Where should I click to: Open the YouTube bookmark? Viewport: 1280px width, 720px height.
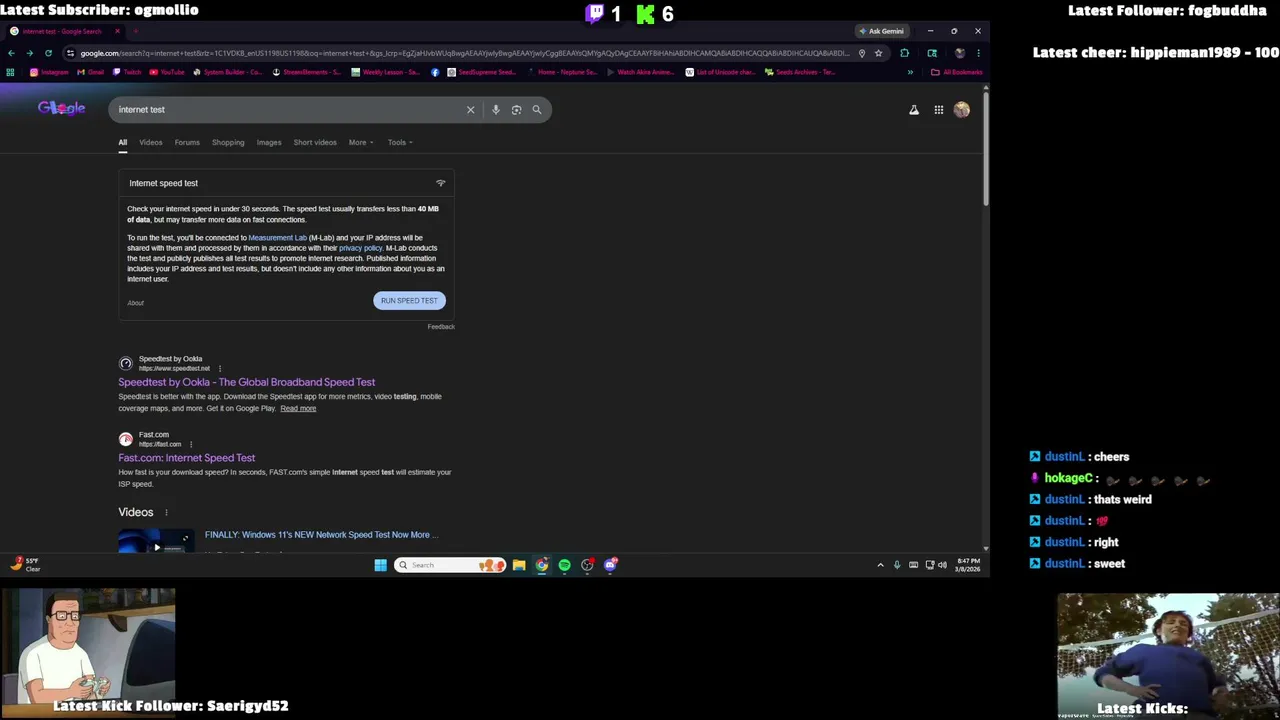pos(167,72)
